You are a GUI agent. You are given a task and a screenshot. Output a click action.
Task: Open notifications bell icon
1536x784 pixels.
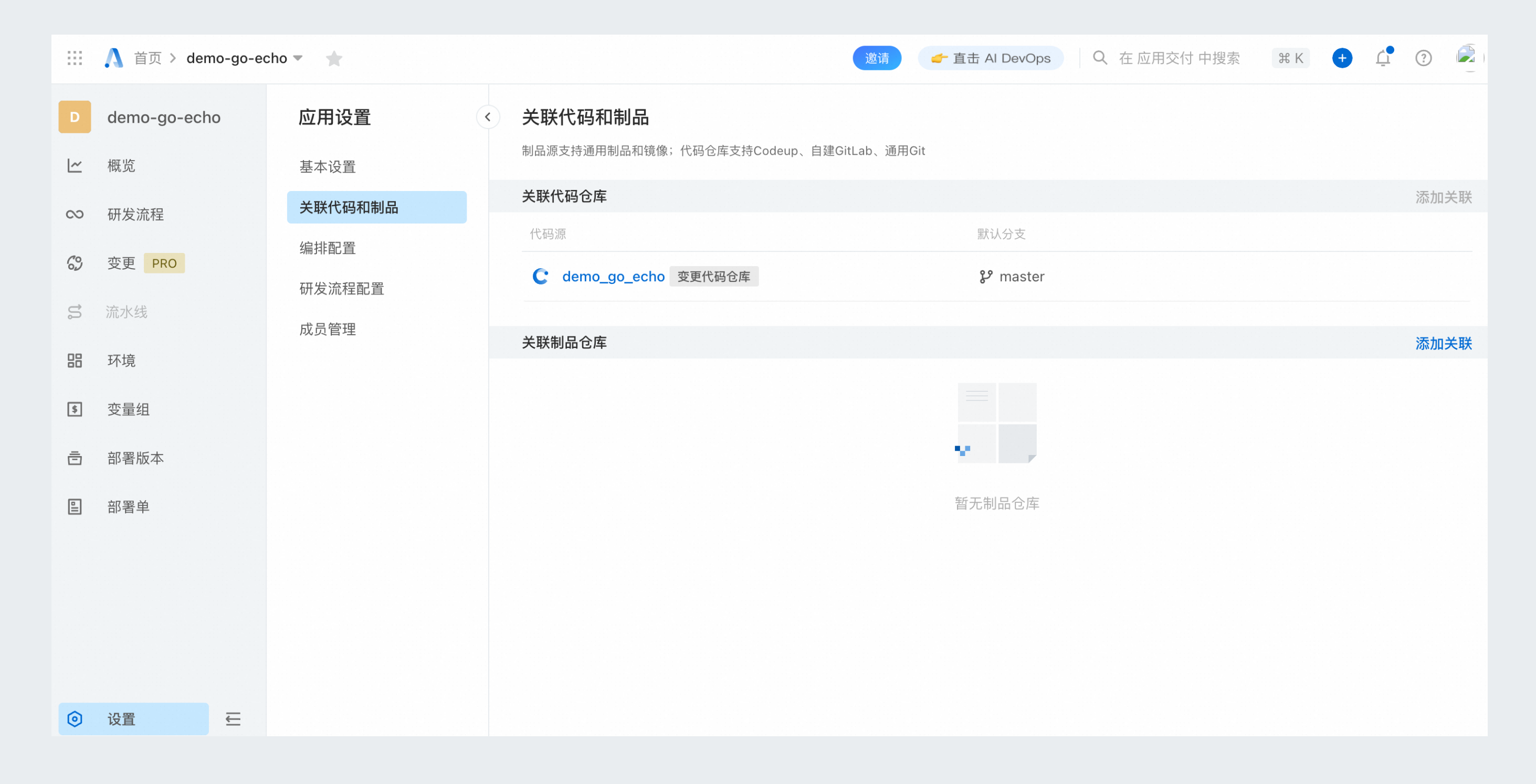(x=1383, y=58)
